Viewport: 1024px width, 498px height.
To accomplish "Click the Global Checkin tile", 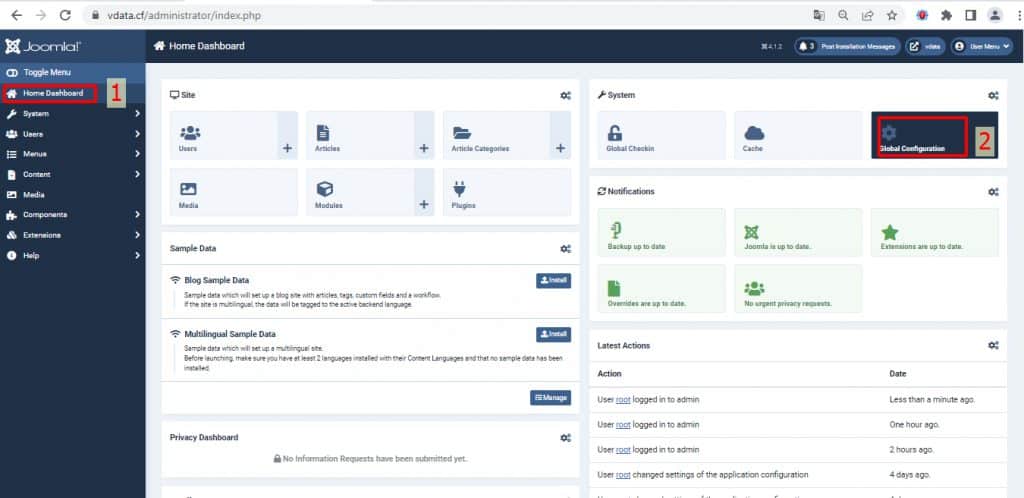I will point(662,135).
